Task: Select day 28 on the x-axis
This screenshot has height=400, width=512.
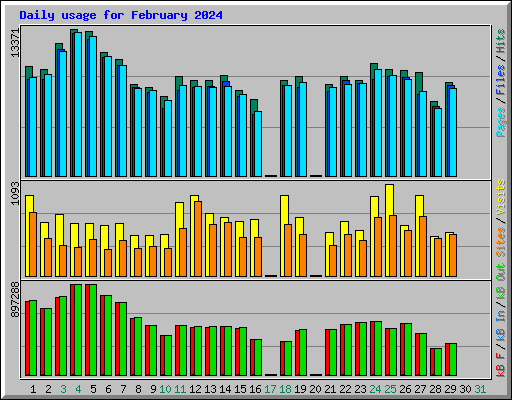Action: [x=435, y=389]
